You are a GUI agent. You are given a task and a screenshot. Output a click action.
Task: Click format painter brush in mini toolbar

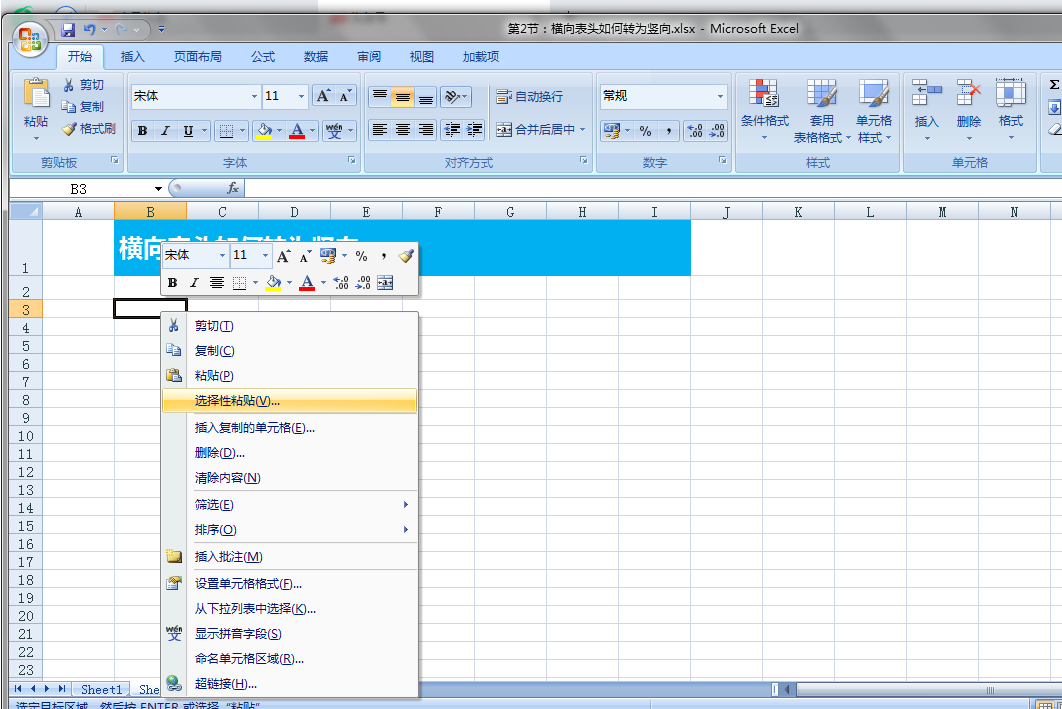coord(406,256)
